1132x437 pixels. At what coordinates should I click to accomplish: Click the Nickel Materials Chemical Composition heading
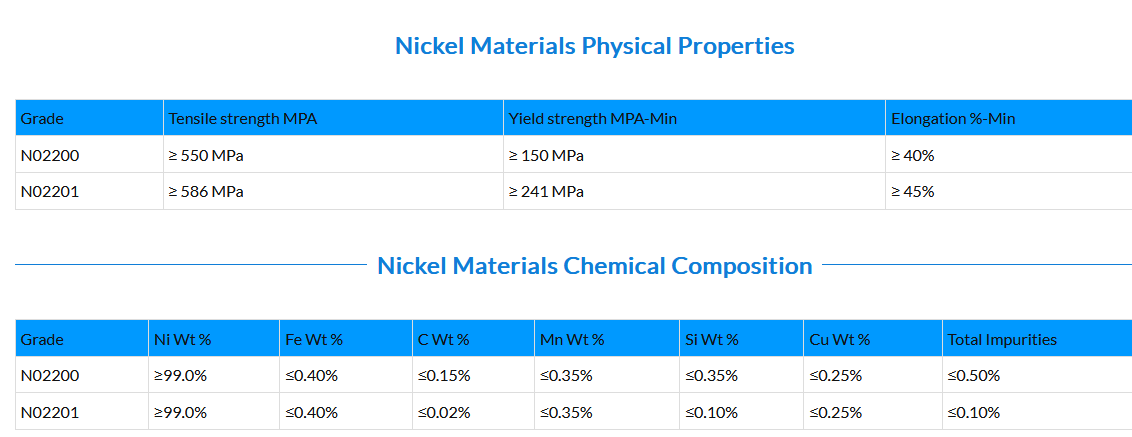[594, 266]
